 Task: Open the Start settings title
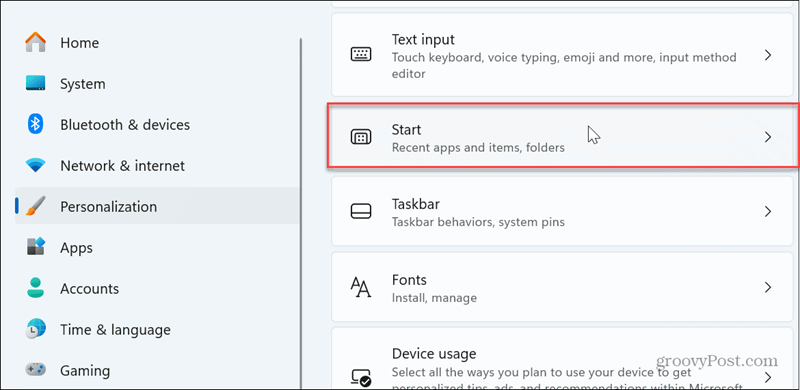[x=406, y=130]
